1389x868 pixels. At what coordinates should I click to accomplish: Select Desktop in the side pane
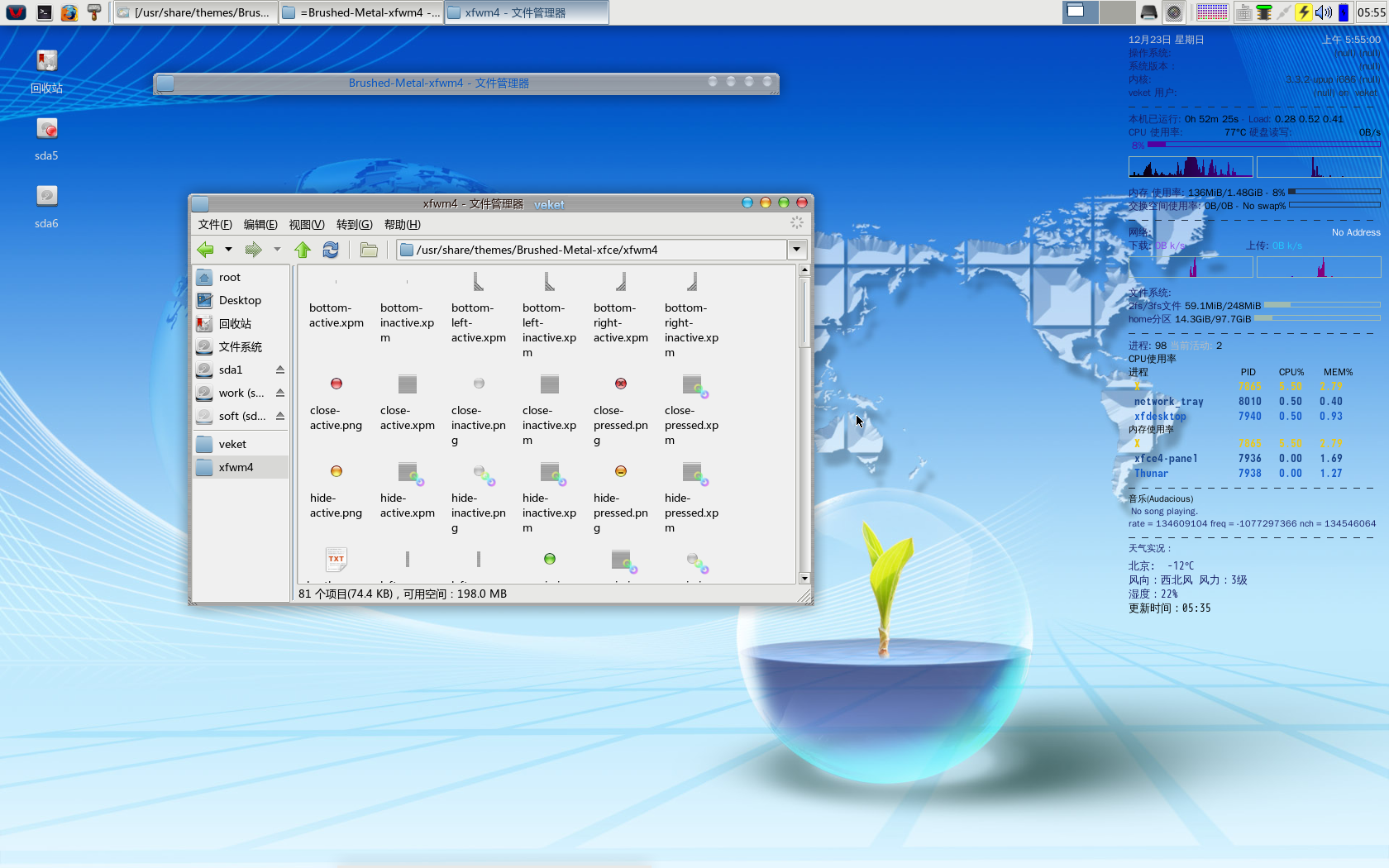241,301
